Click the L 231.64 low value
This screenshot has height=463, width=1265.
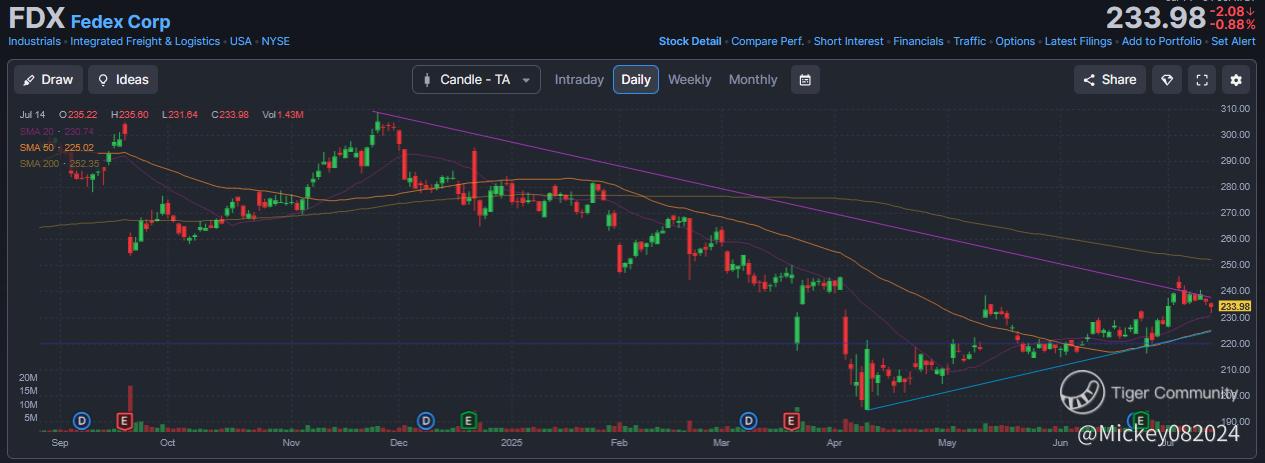180,115
